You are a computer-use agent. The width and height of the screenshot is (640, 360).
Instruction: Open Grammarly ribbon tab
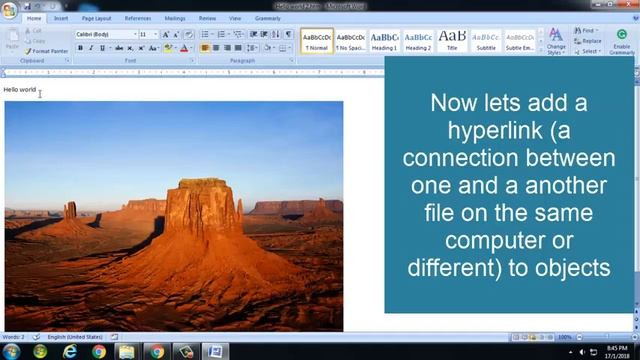pos(267,18)
